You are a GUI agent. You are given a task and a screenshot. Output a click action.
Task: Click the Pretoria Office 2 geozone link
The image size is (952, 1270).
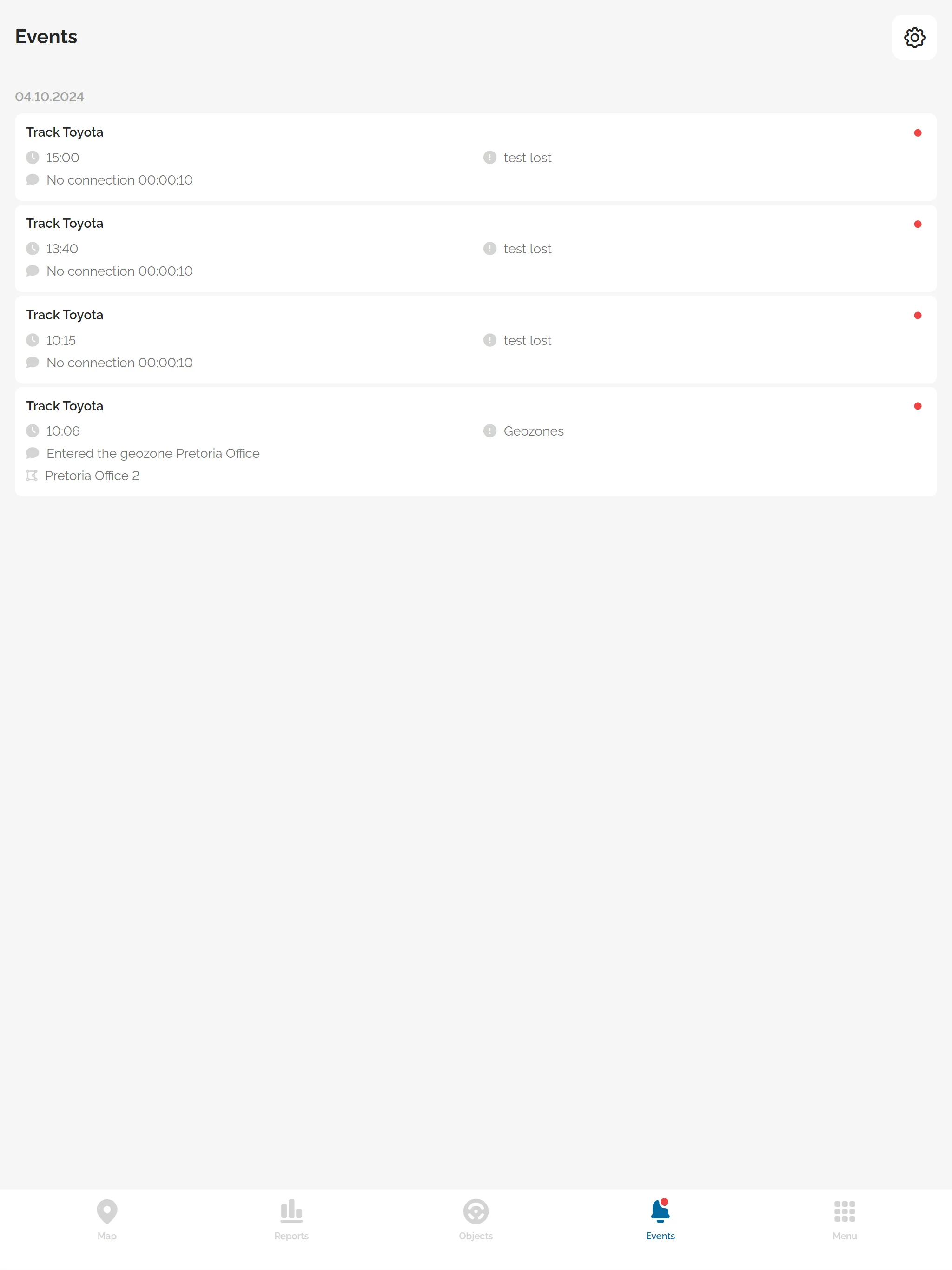[93, 476]
